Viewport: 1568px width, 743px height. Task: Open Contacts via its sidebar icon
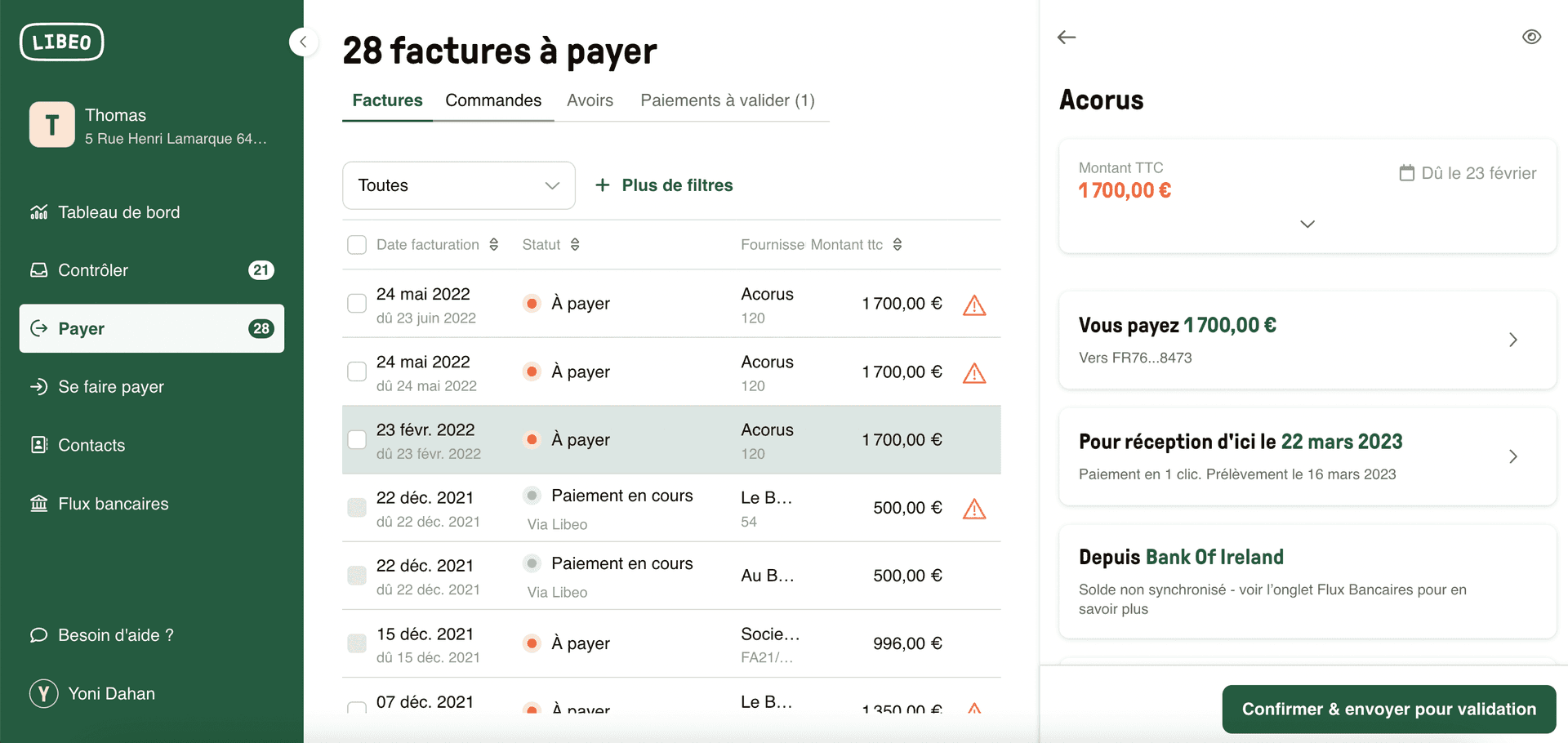click(x=38, y=445)
